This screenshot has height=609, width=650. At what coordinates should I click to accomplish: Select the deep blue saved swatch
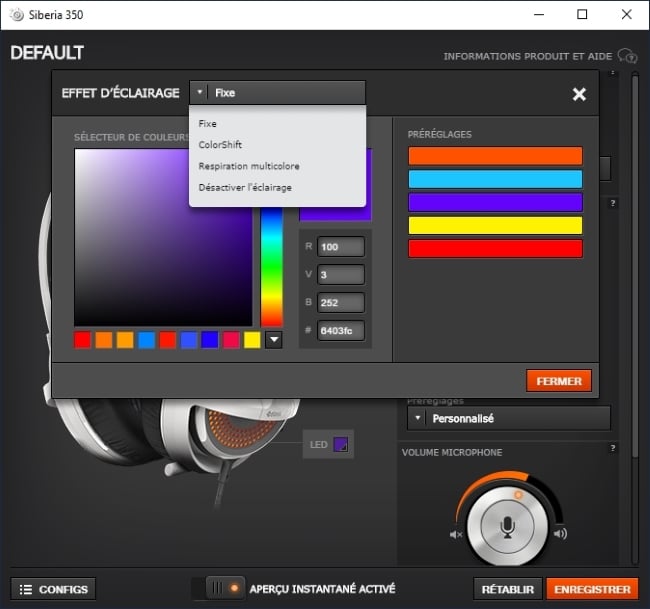point(210,340)
